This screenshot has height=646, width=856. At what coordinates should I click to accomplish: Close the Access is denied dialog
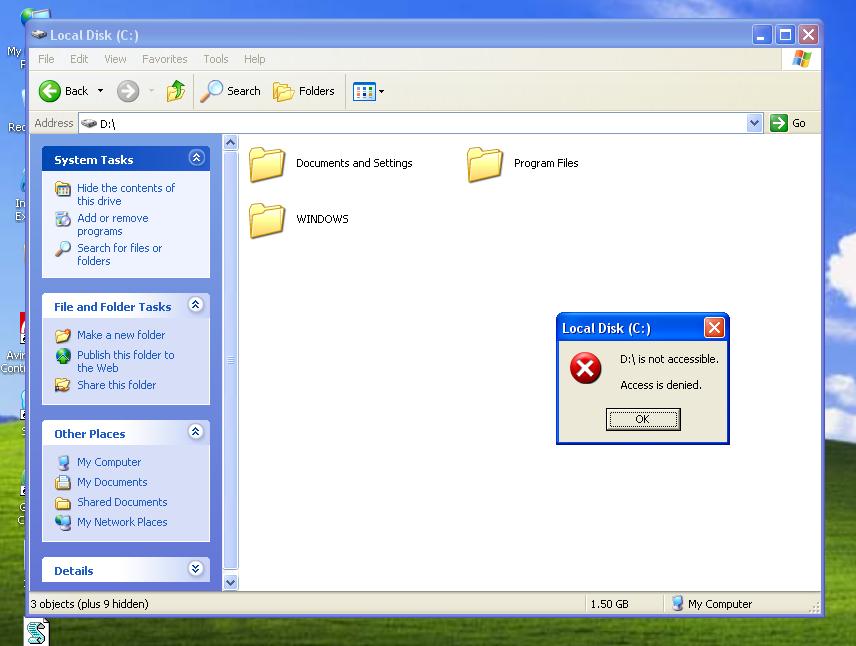click(714, 328)
